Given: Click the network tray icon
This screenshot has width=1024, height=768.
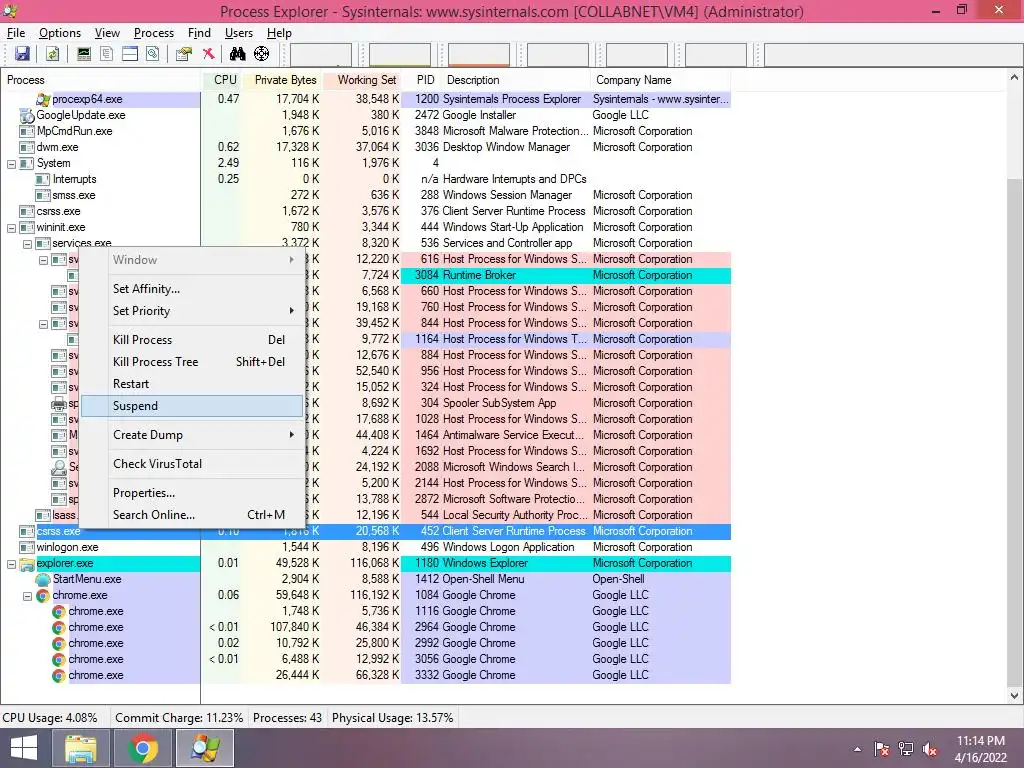Looking at the screenshot, I should [x=906, y=749].
